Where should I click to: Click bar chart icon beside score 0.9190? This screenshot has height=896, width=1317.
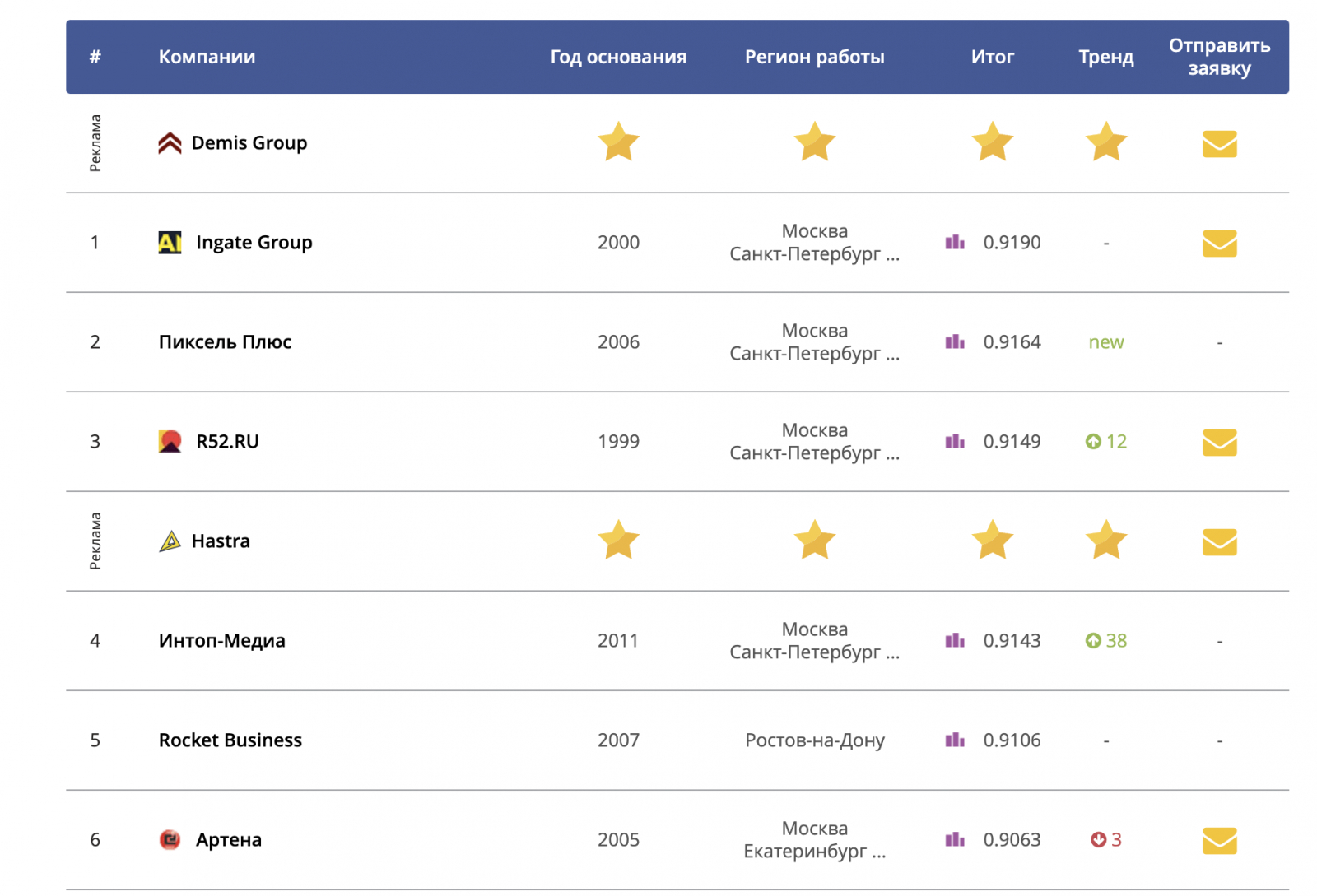[954, 243]
